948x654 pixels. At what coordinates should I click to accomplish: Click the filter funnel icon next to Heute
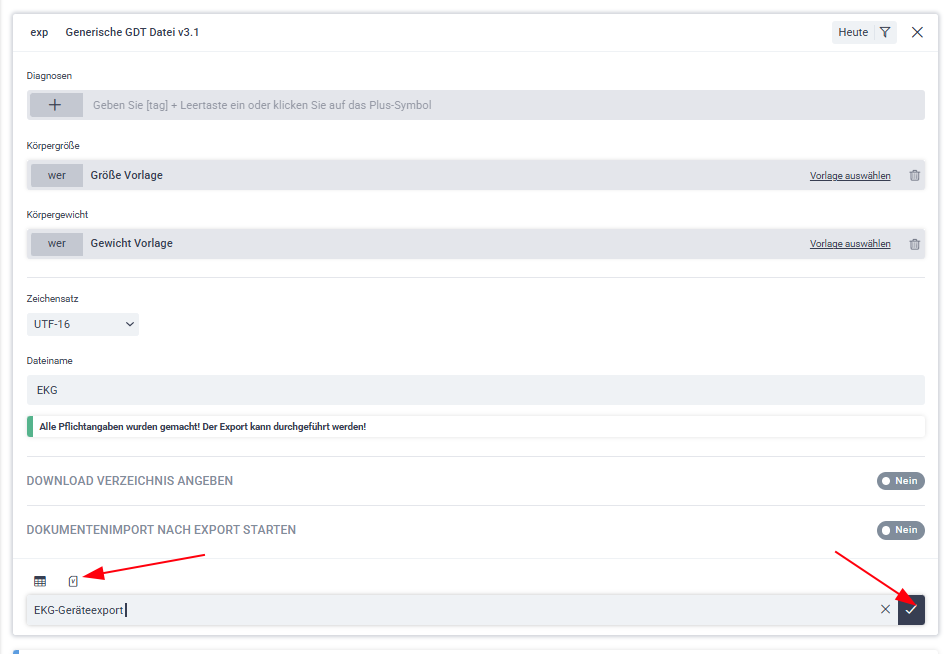pos(885,33)
